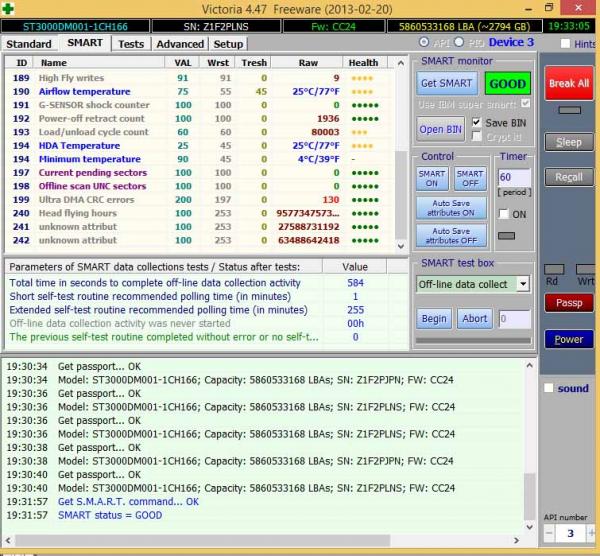This screenshot has height=556, width=600.
Task: Click the Open BIN button
Action: coord(440,129)
